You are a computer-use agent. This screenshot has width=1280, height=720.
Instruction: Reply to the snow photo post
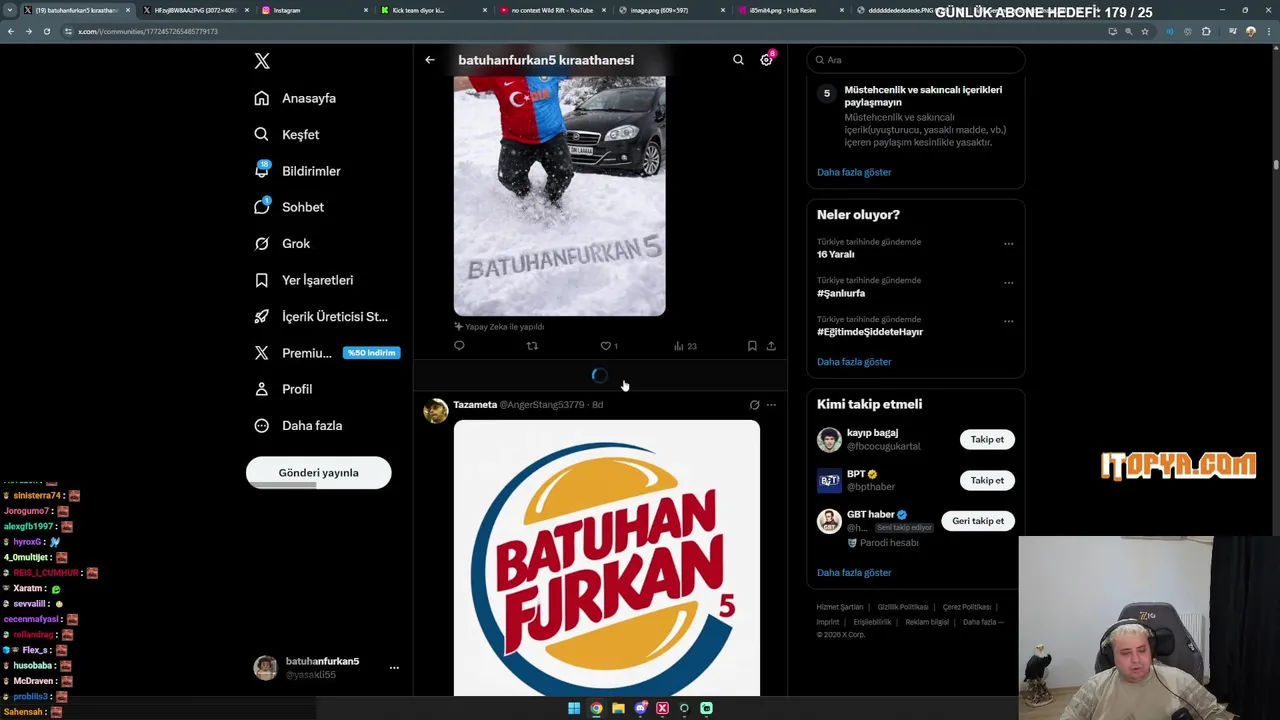coord(459,346)
